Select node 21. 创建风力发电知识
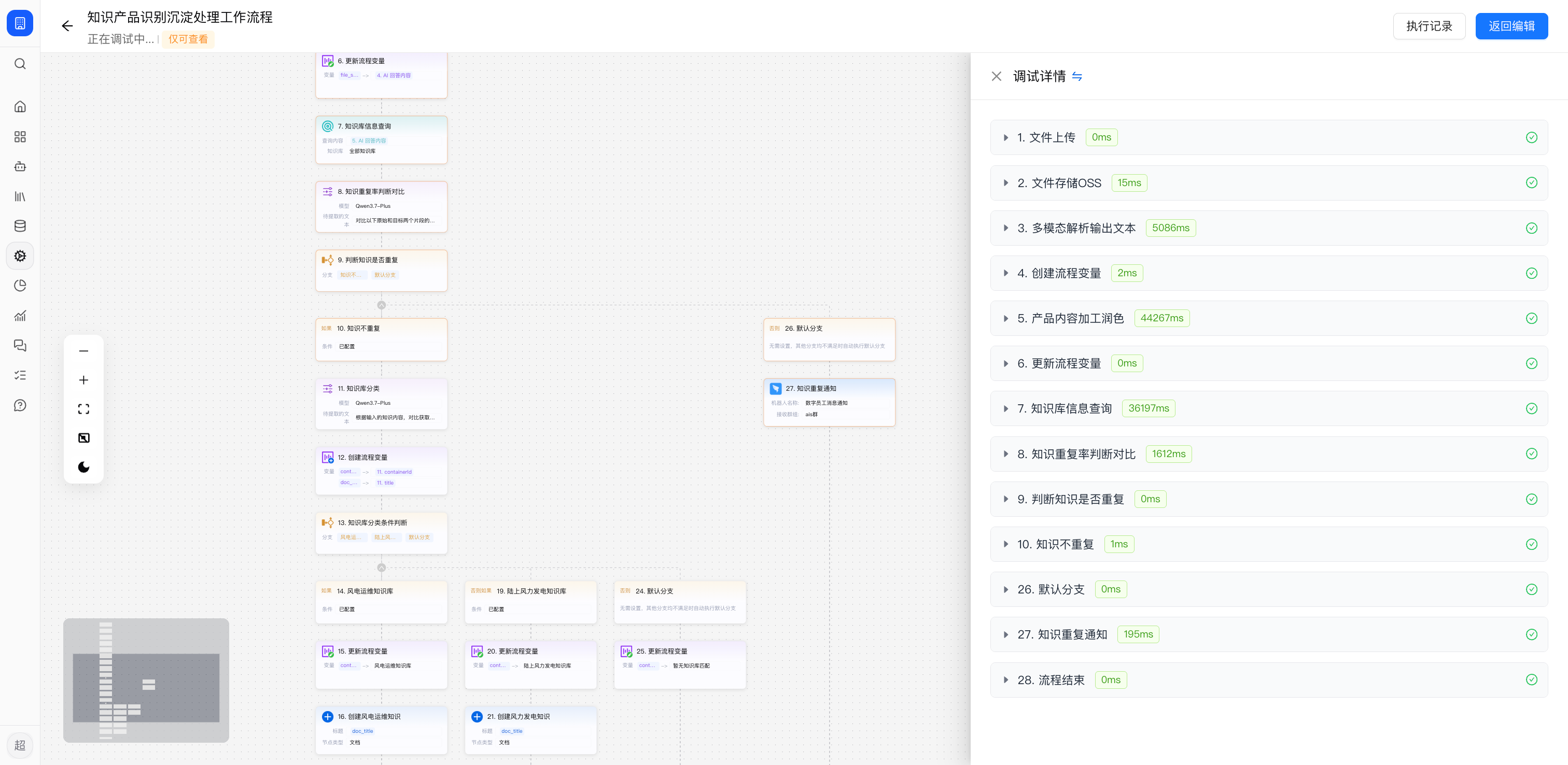 531,729
